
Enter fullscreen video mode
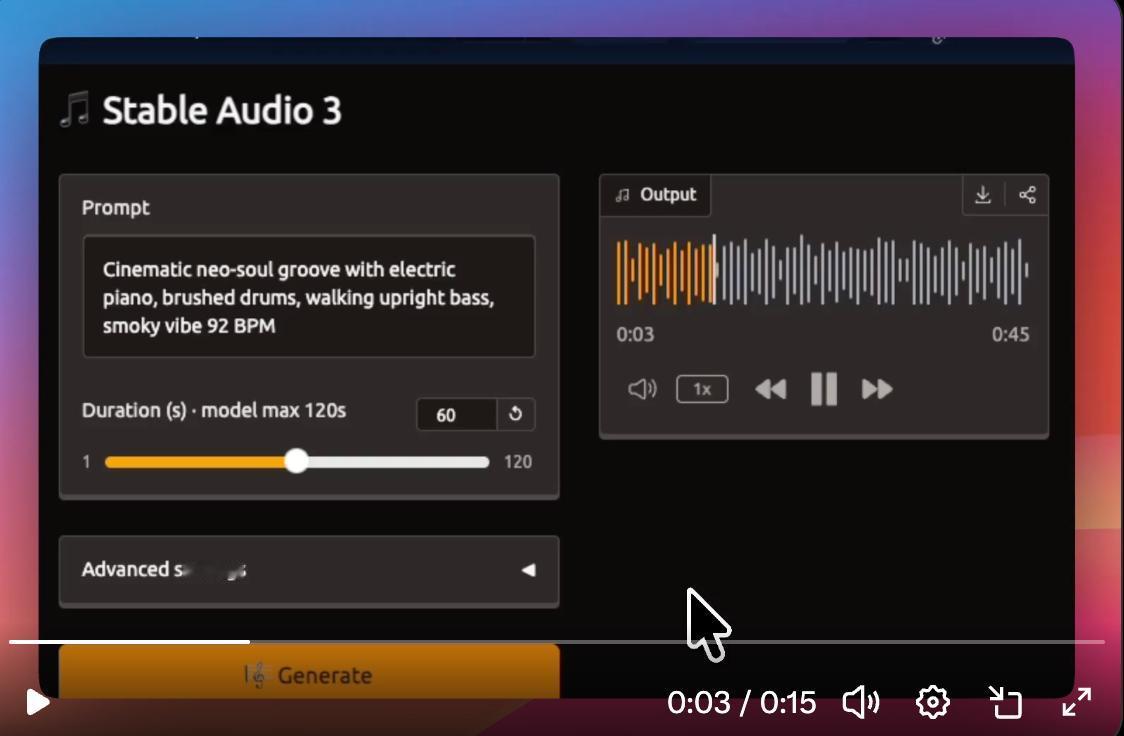(1076, 702)
